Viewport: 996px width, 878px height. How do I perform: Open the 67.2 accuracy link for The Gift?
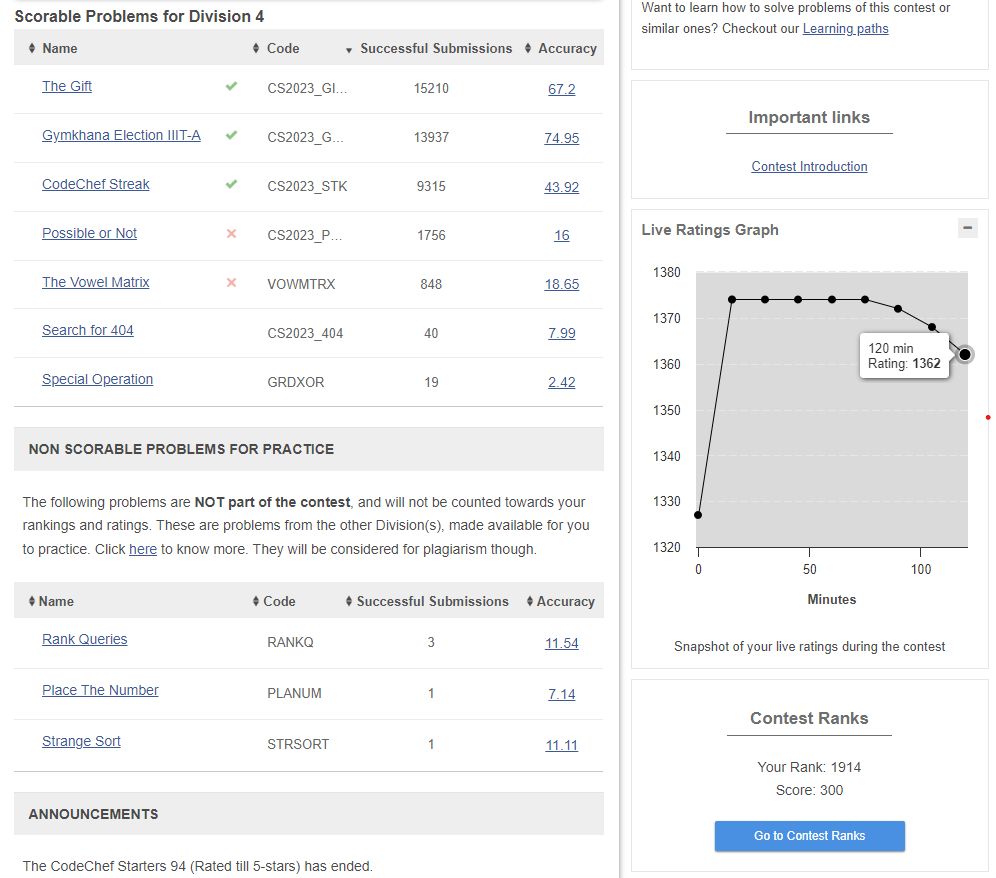pyautogui.click(x=561, y=89)
